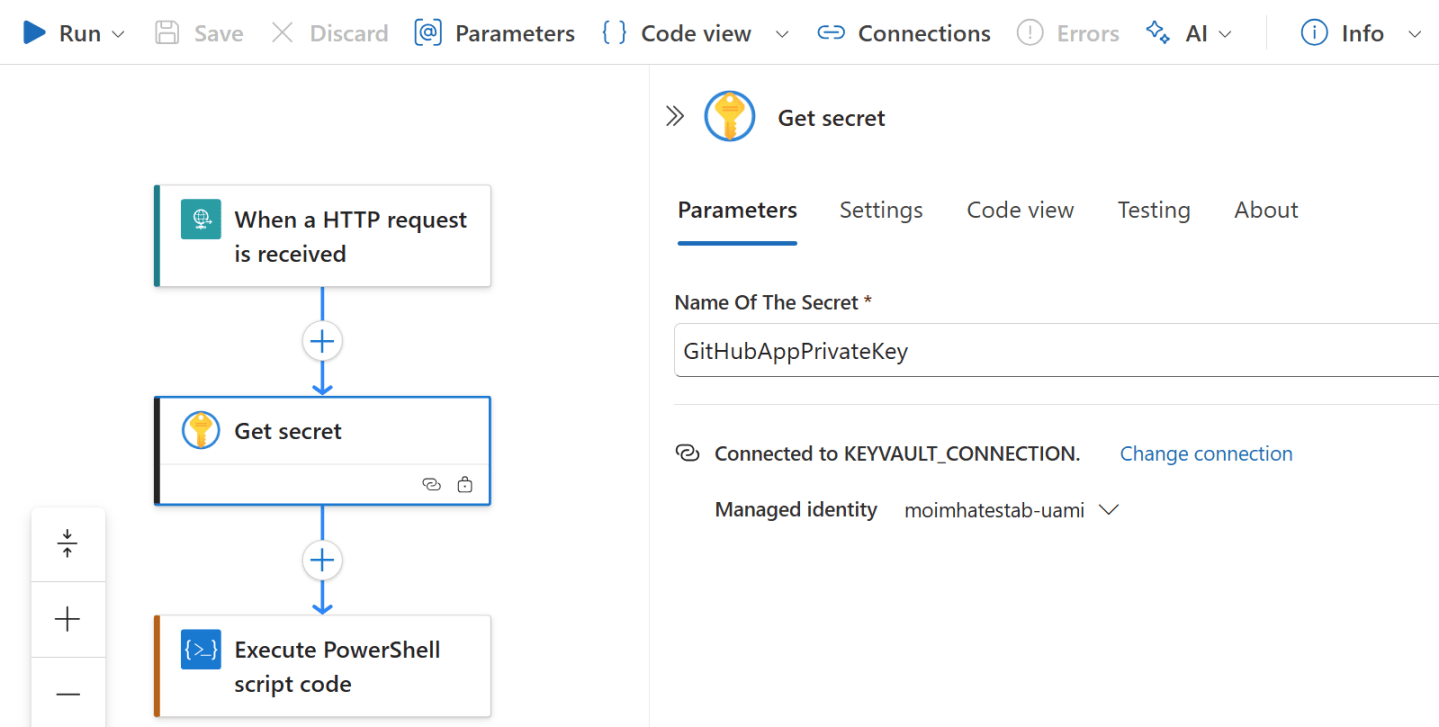
Task: Click connection icon on Get secret node
Action: (x=431, y=485)
